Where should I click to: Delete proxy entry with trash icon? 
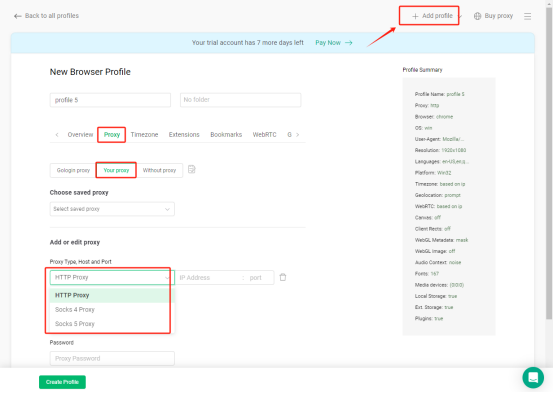click(x=283, y=277)
